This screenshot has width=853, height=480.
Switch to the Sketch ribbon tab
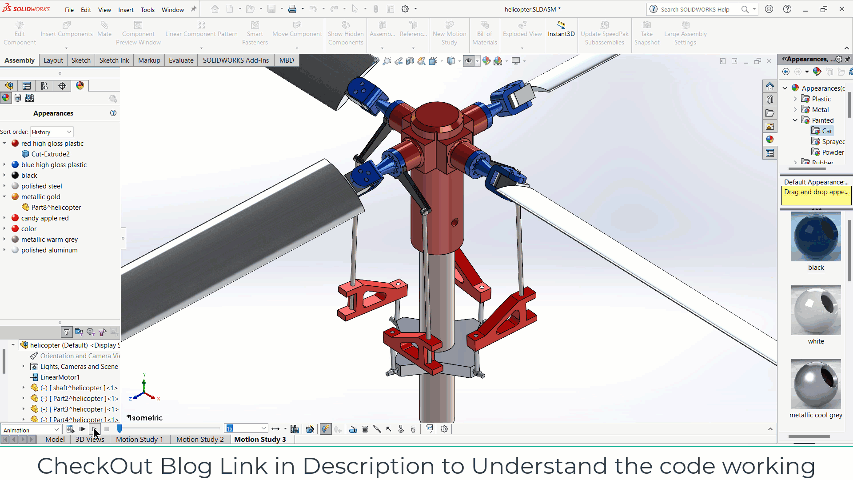pos(81,60)
